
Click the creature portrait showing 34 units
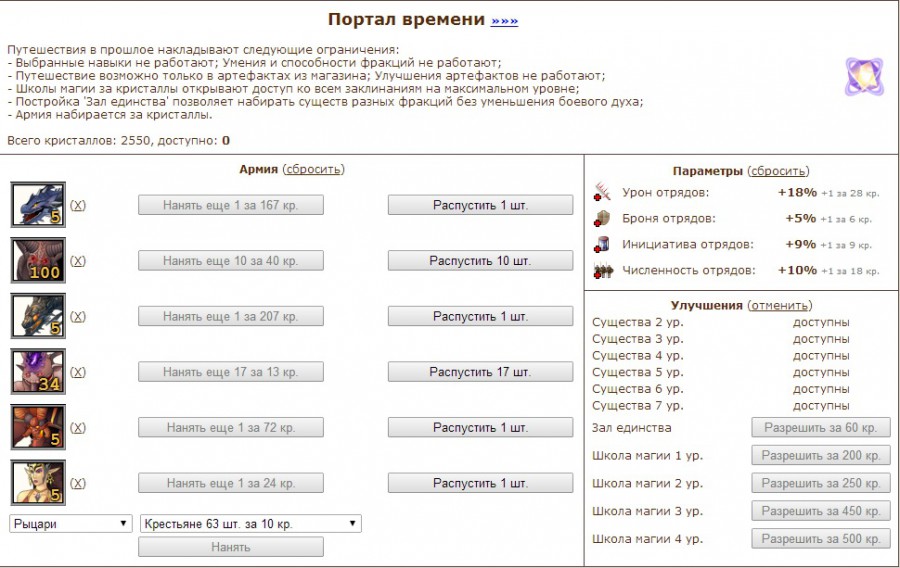tap(38, 372)
